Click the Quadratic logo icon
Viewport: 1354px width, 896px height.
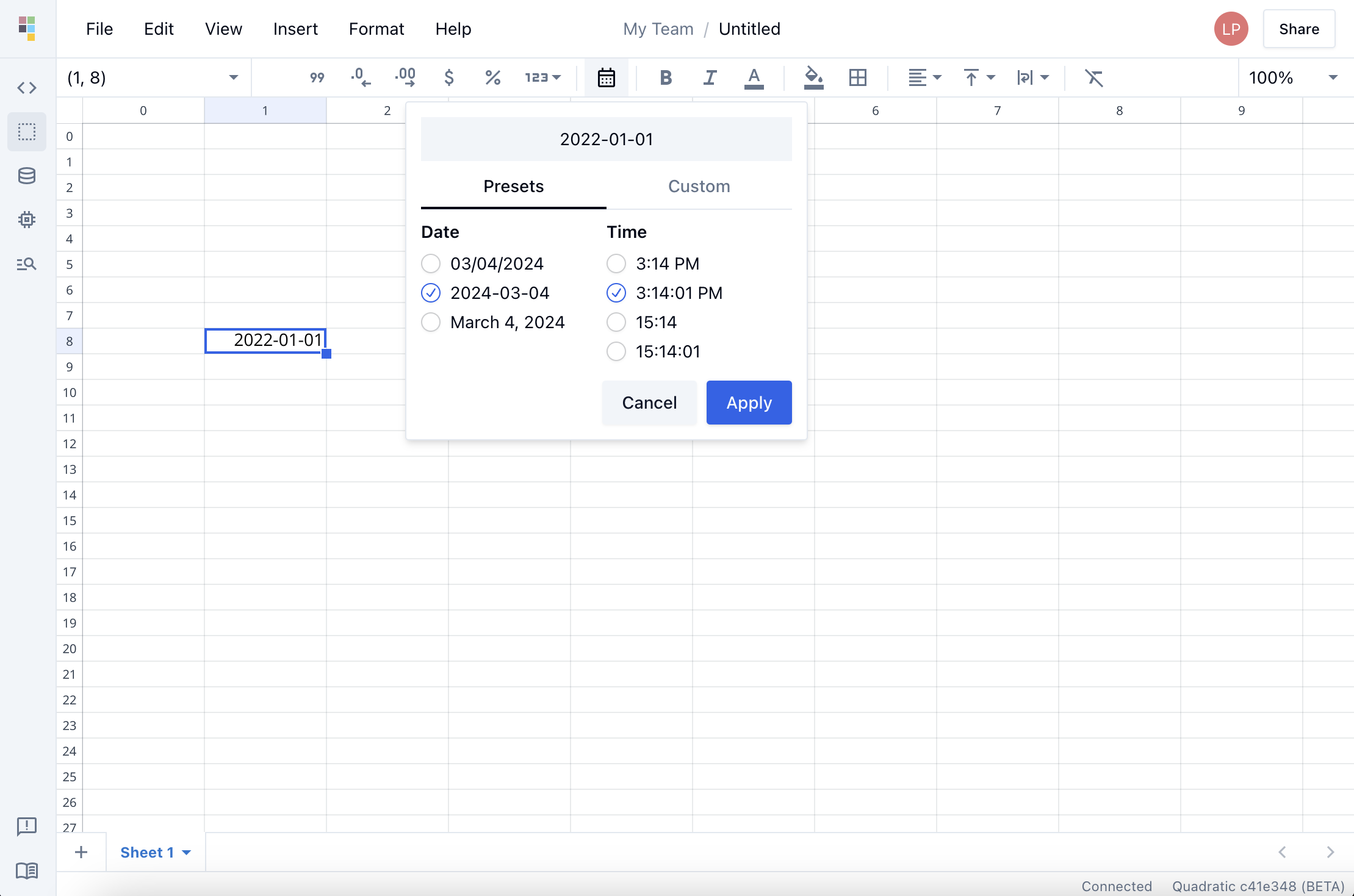point(27,29)
